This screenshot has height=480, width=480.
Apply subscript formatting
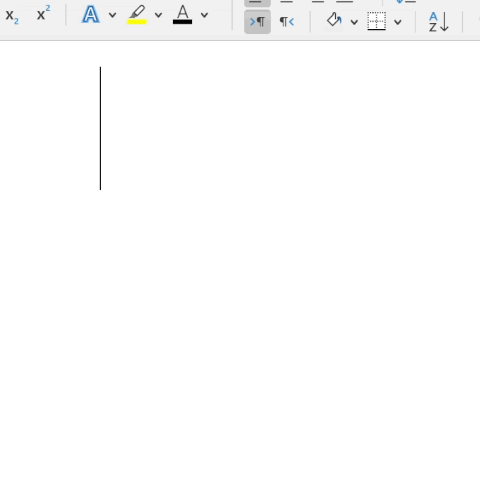(12, 16)
